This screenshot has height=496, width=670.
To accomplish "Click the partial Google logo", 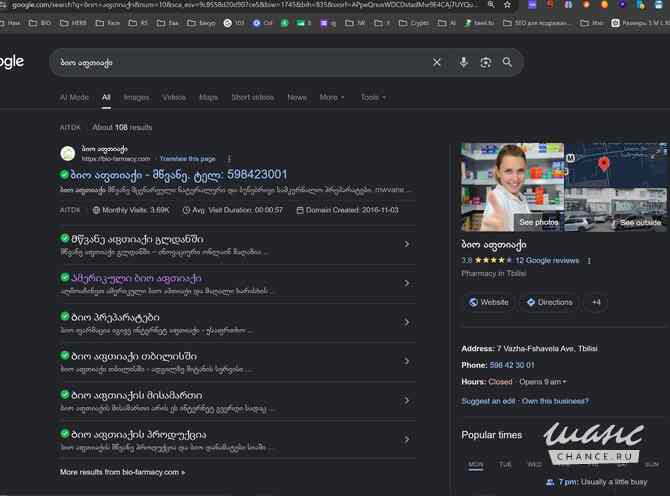I will pyautogui.click(x=12, y=62).
